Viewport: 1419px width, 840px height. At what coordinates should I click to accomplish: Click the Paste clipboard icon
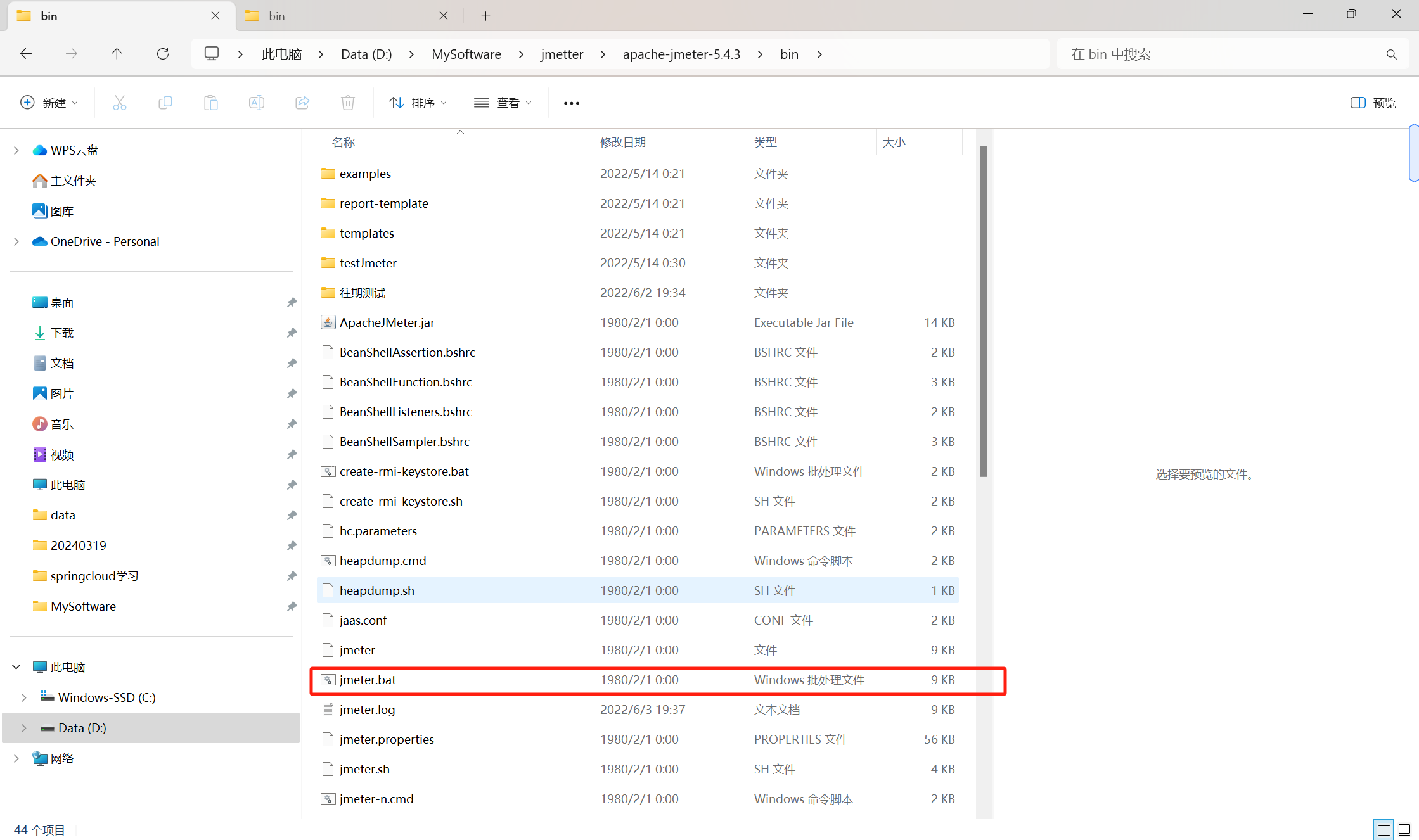(210, 103)
